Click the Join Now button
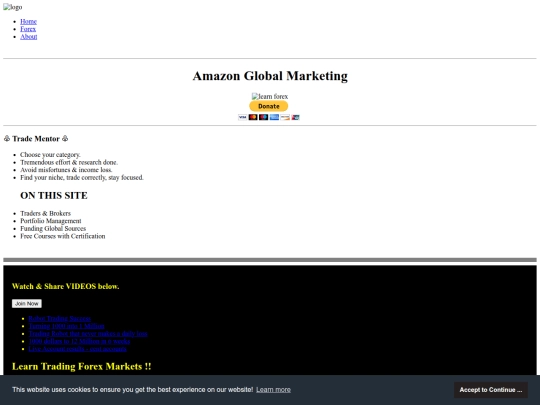The height and width of the screenshot is (405, 540). [x=27, y=303]
